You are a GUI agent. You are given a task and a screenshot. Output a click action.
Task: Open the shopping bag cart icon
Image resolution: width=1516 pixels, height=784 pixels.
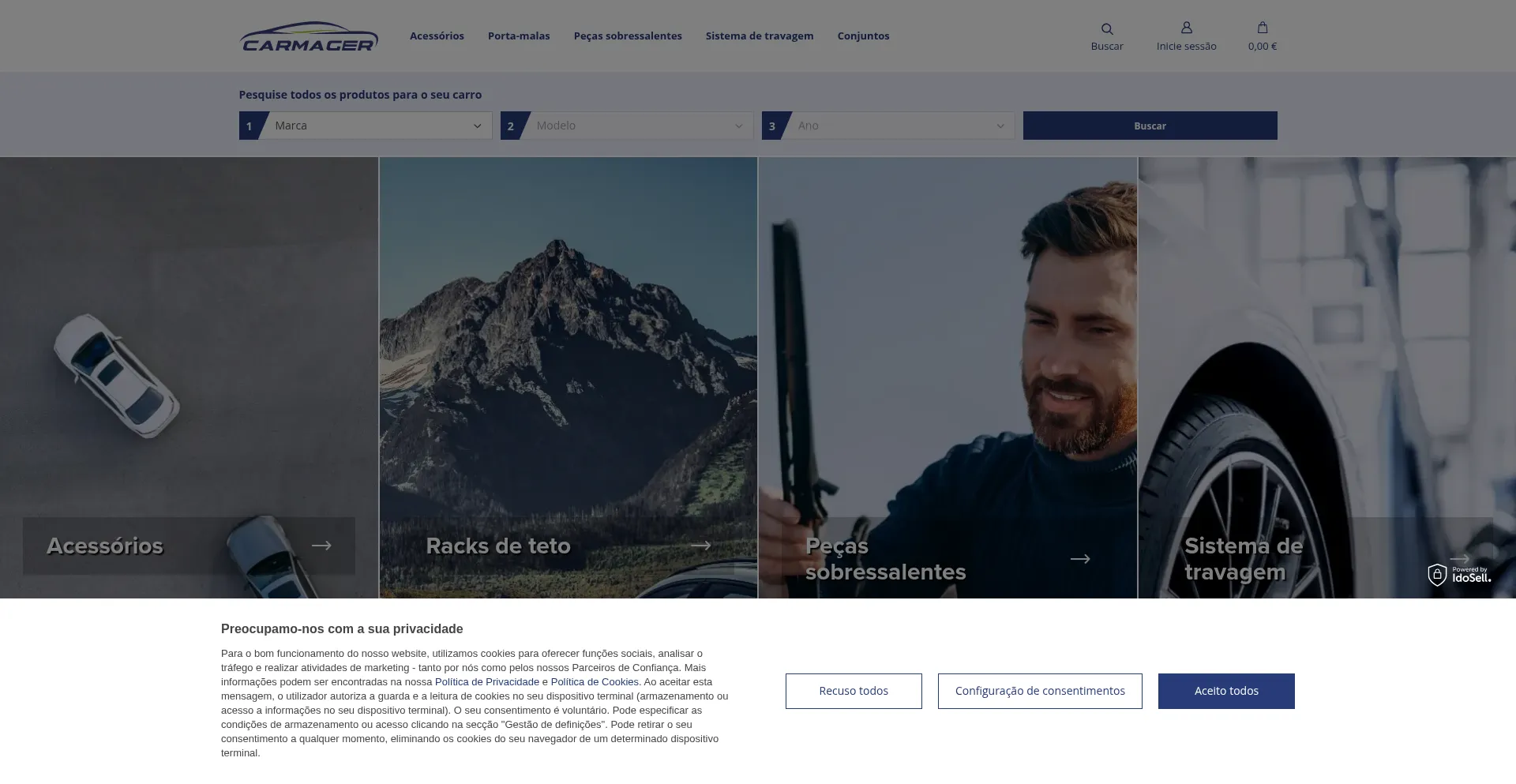[x=1262, y=28]
